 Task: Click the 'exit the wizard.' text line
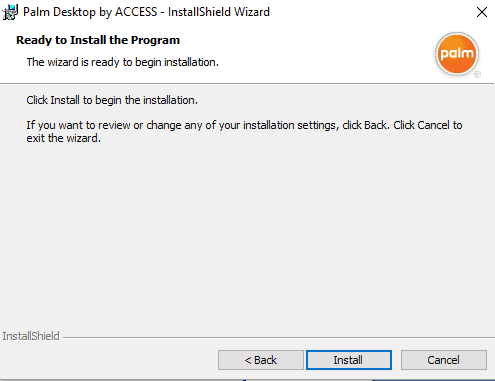tap(64, 138)
